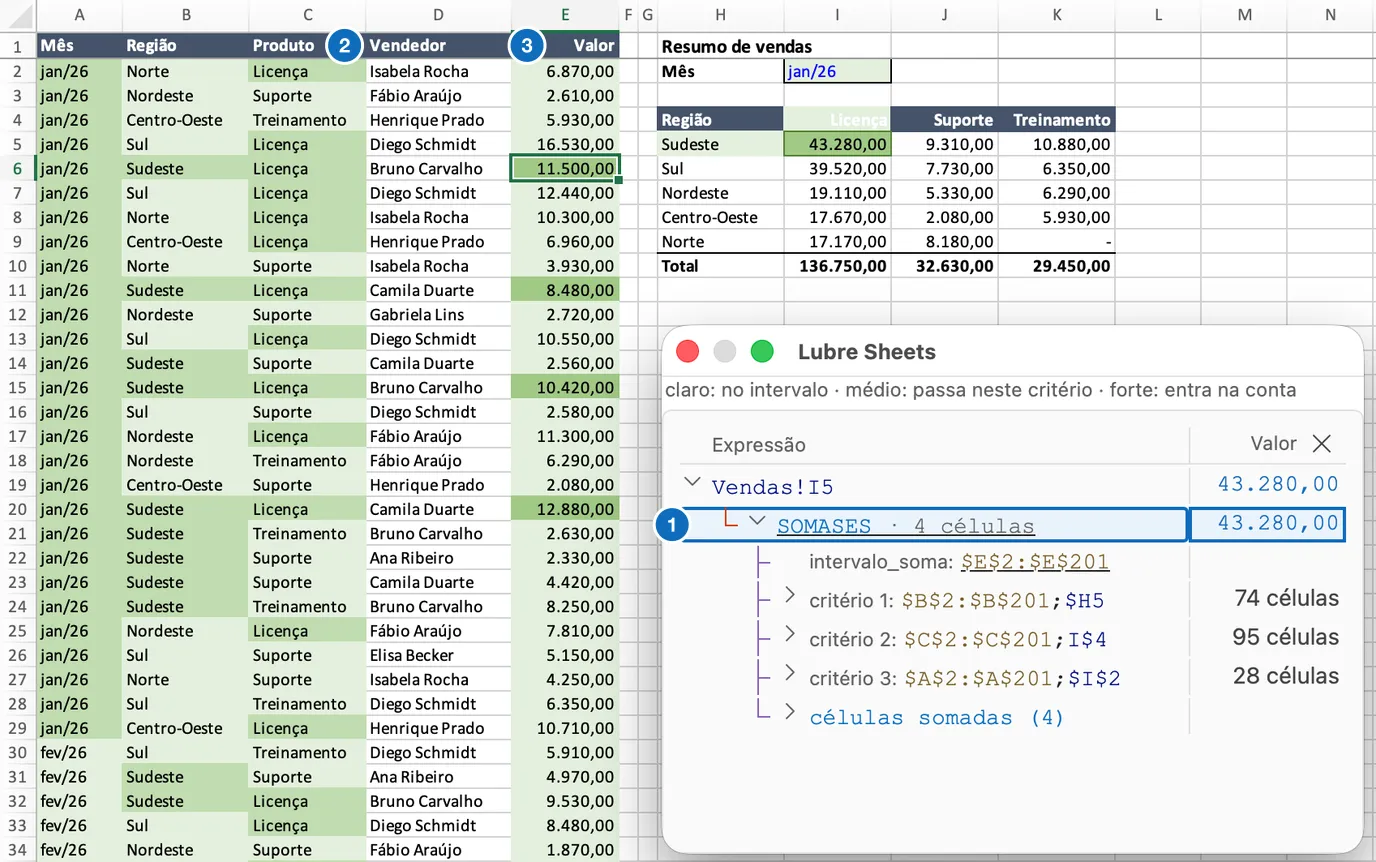The height and width of the screenshot is (862, 1376).
Task: Select row header 11
Action: [18, 290]
